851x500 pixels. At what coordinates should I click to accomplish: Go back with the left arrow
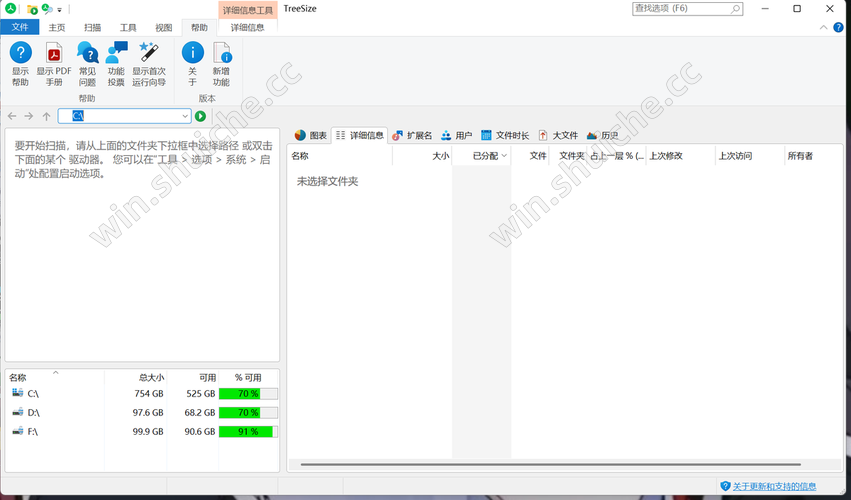[12, 116]
